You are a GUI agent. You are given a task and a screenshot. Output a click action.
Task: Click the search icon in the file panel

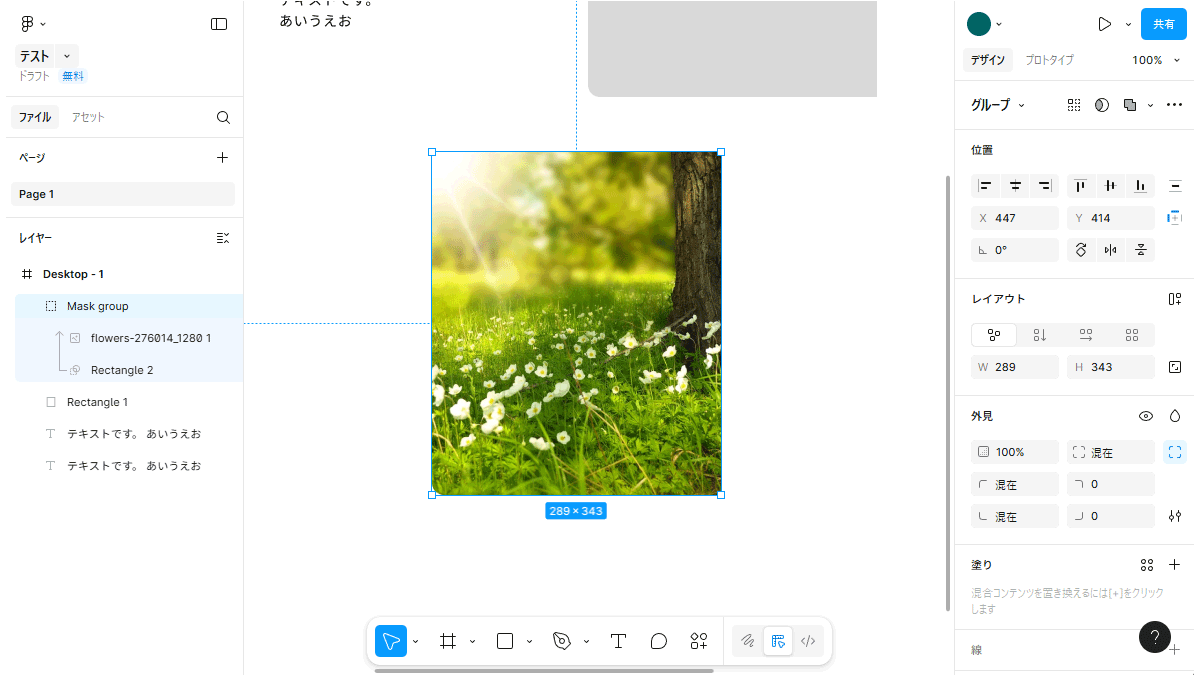click(x=223, y=117)
